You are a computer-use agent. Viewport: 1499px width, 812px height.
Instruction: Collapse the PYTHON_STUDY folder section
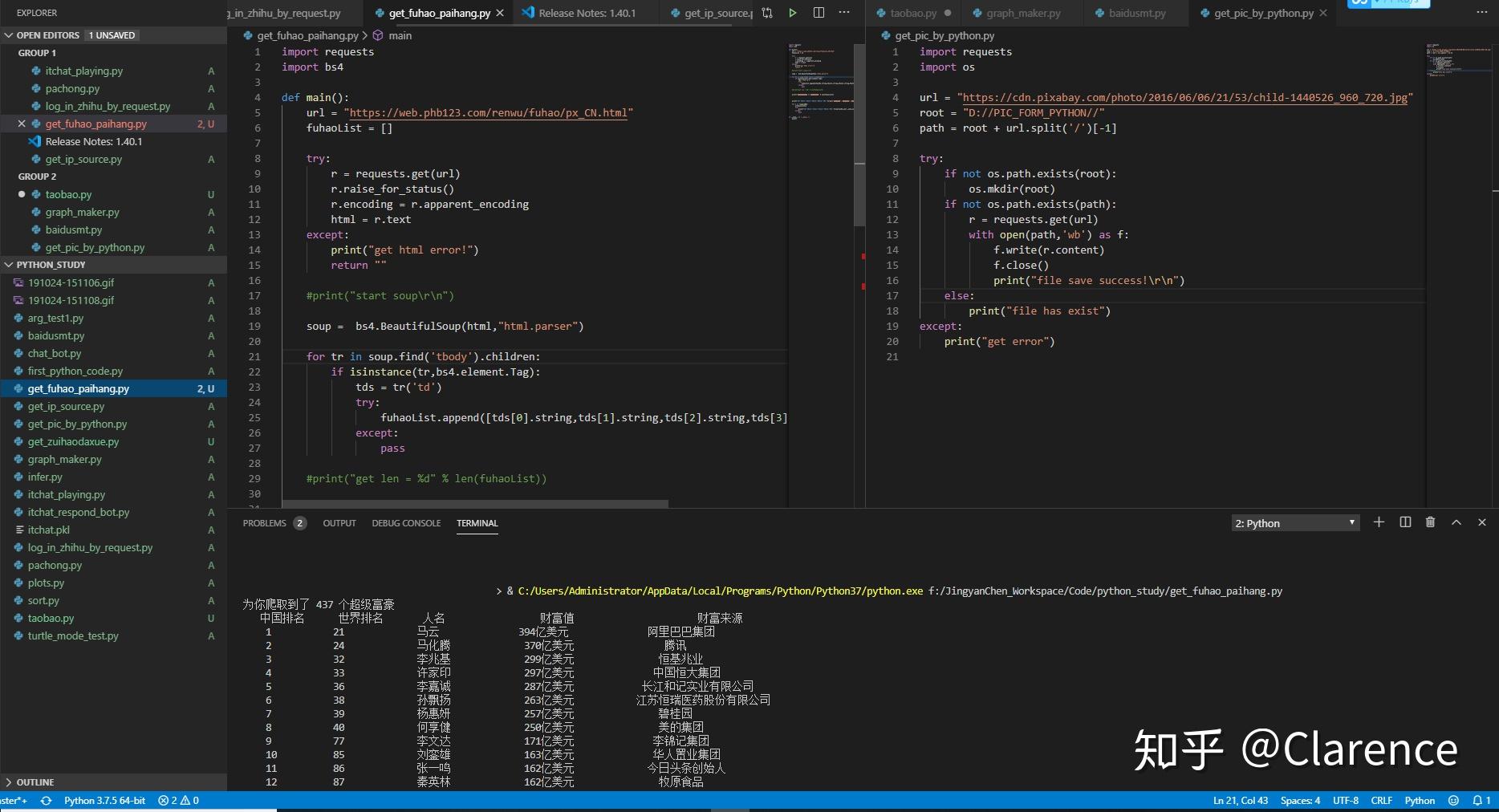point(51,265)
